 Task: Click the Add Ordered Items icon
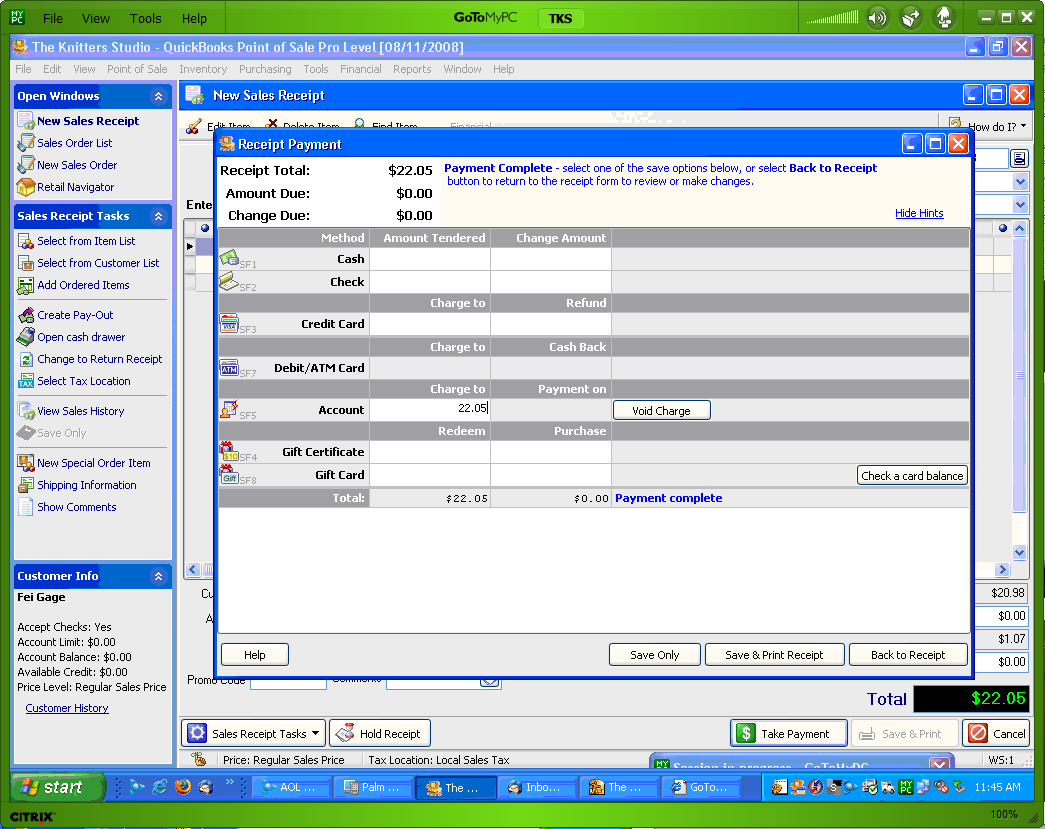click(x=26, y=285)
